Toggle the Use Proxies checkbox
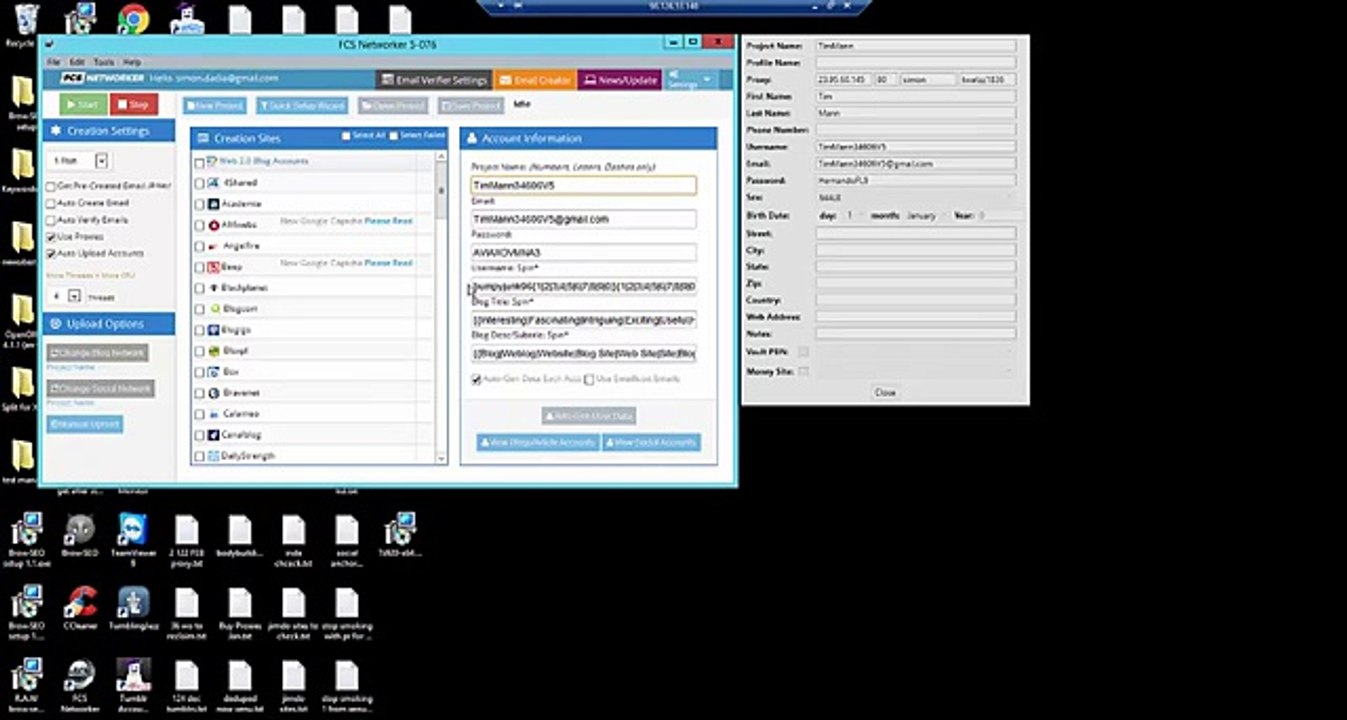 [x=51, y=237]
